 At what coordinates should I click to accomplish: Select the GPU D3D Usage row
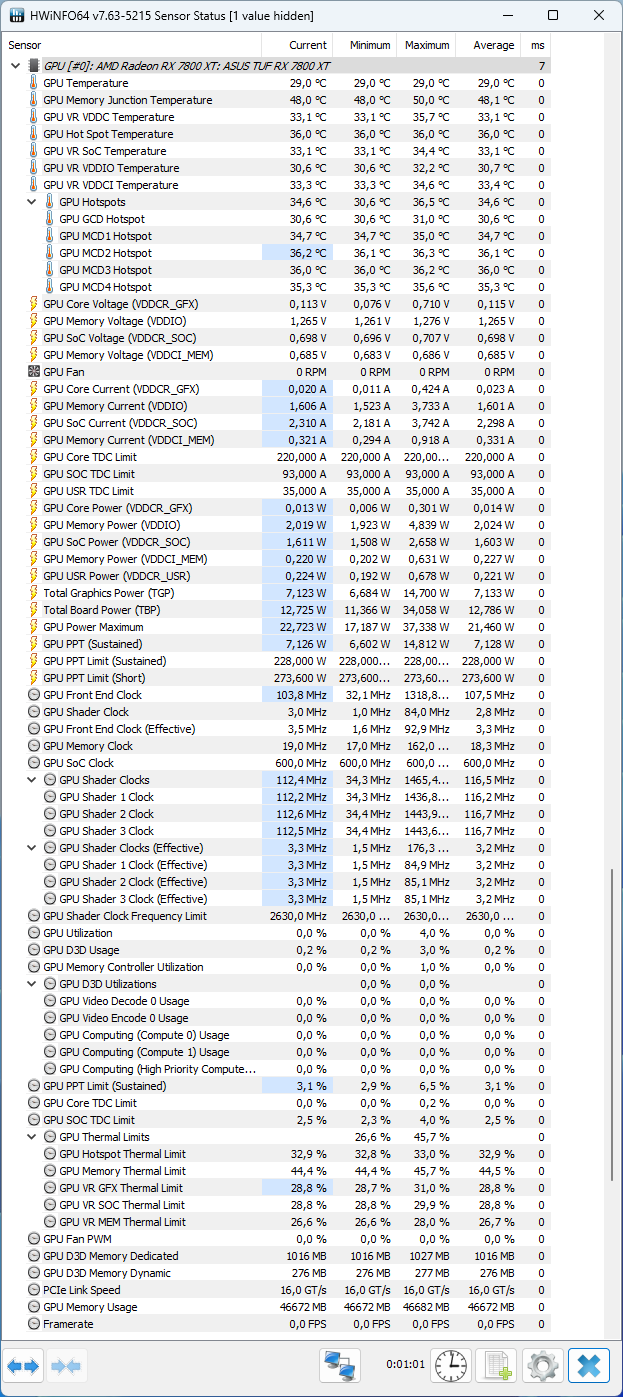(x=276, y=950)
